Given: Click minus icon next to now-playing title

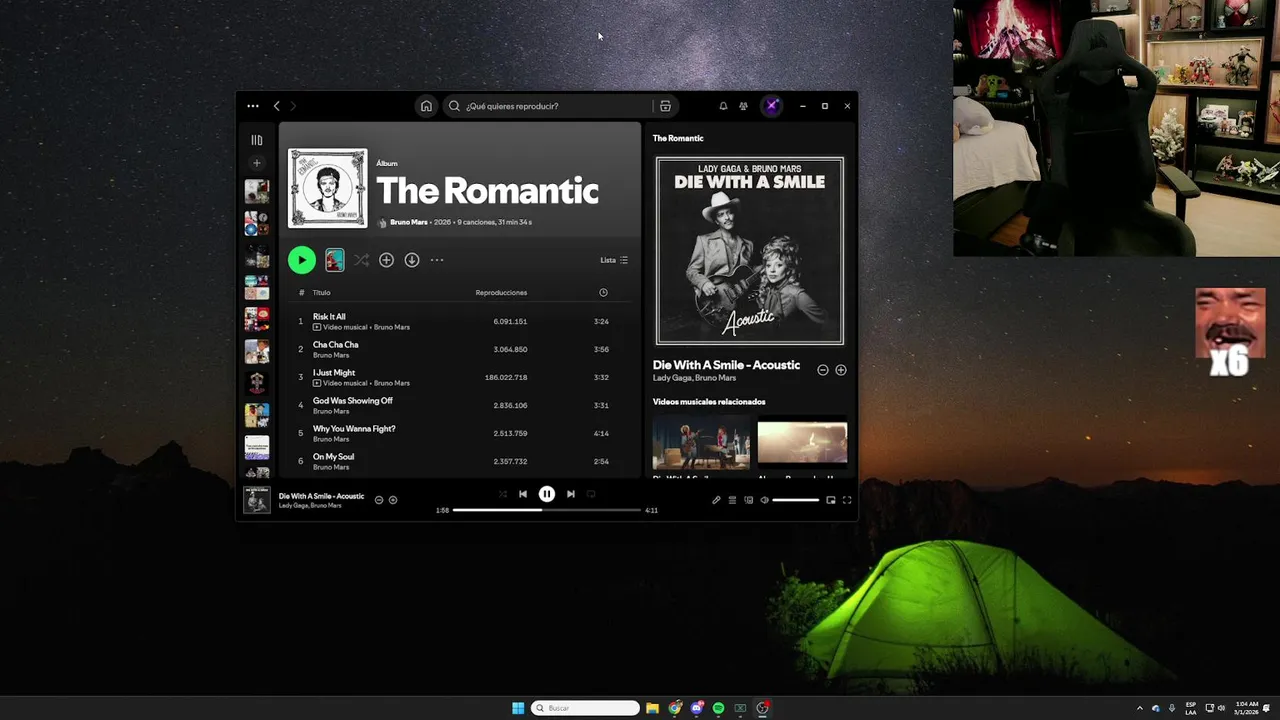Looking at the screenshot, I should pyautogui.click(x=379, y=500).
